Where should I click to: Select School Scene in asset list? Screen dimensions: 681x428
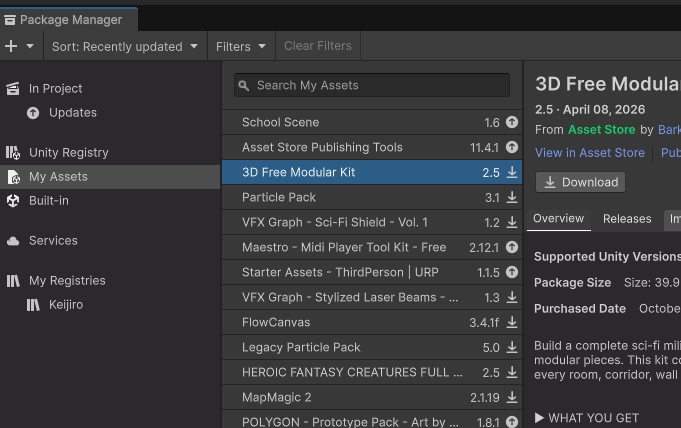pos(372,122)
